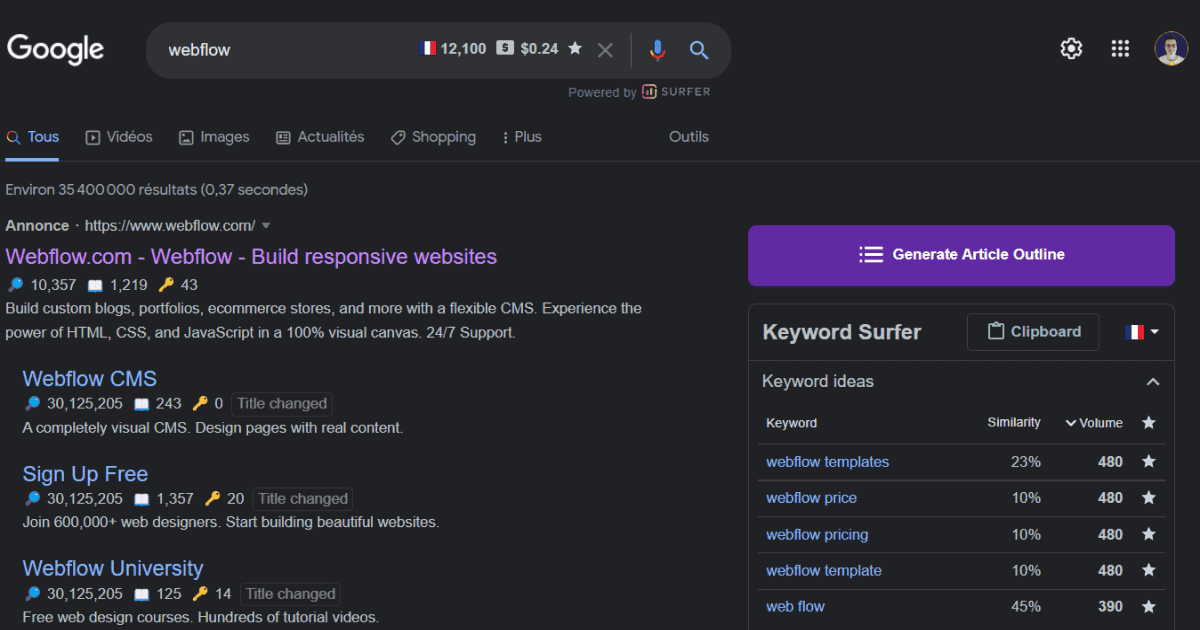Click the 12,100 search volume value
1200x630 pixels.
pyautogui.click(x=463, y=48)
